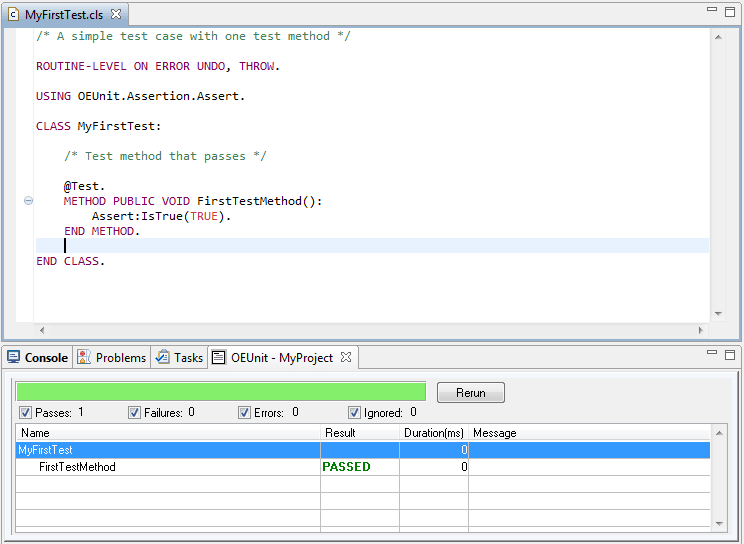The width and height of the screenshot is (744, 544).
Task: Click the END METHOD. line
Action: tap(102, 231)
